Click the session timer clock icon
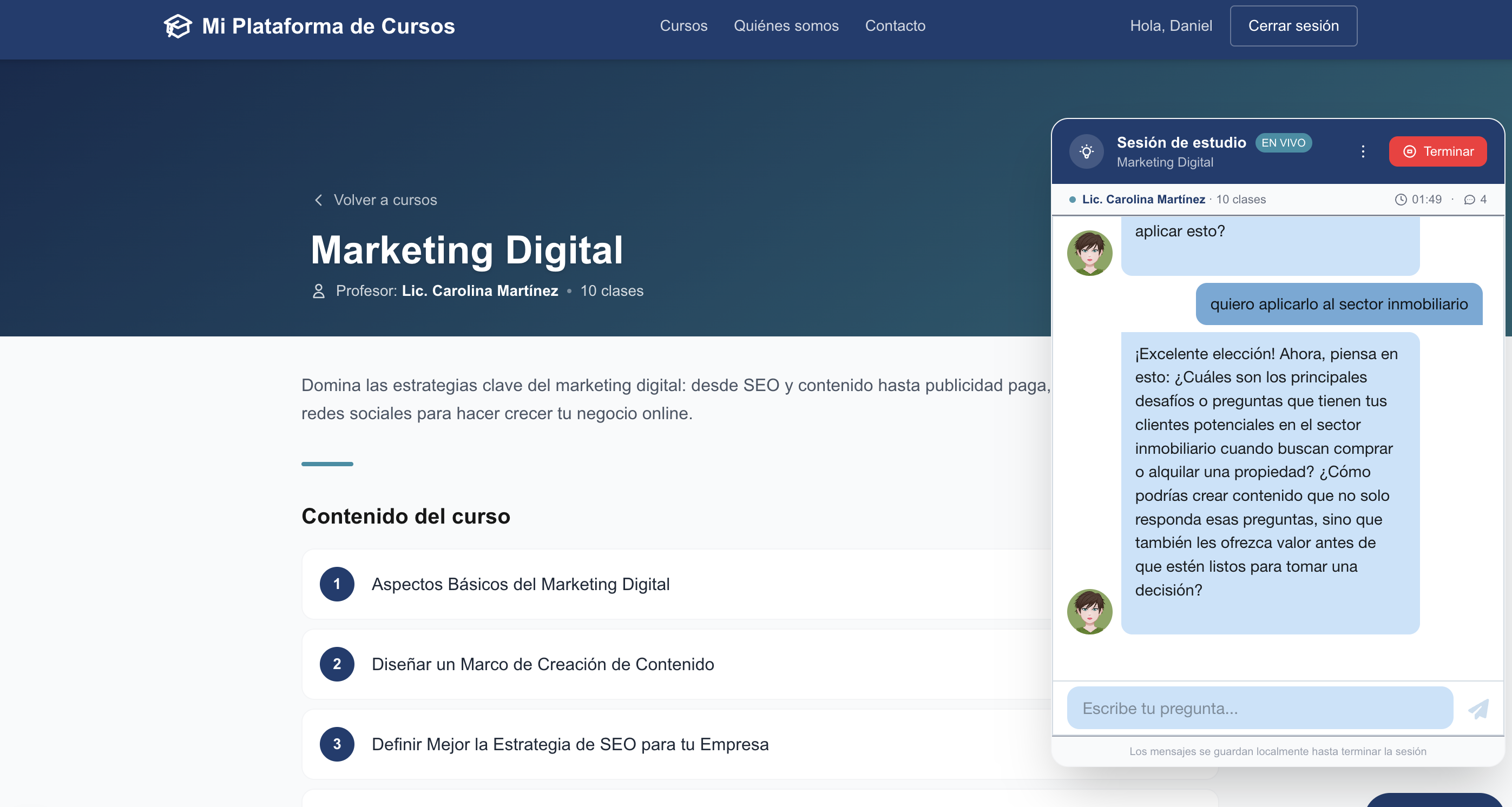The width and height of the screenshot is (1512, 807). pos(1401,200)
